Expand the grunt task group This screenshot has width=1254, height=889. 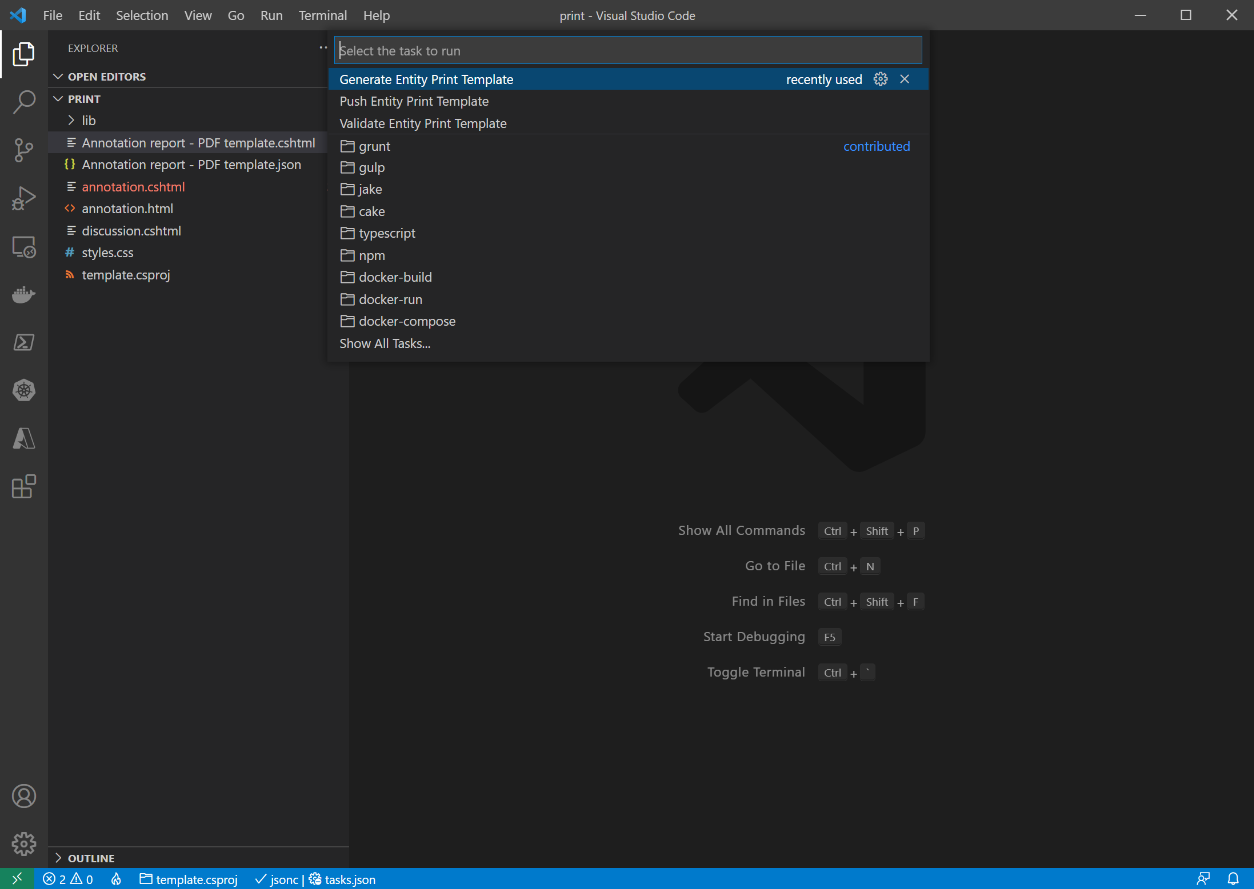629,146
